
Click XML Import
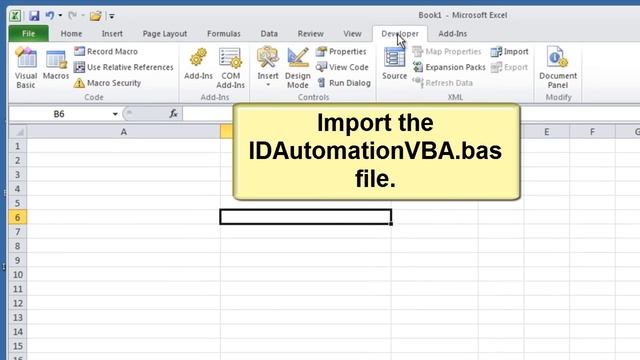pyautogui.click(x=509, y=51)
